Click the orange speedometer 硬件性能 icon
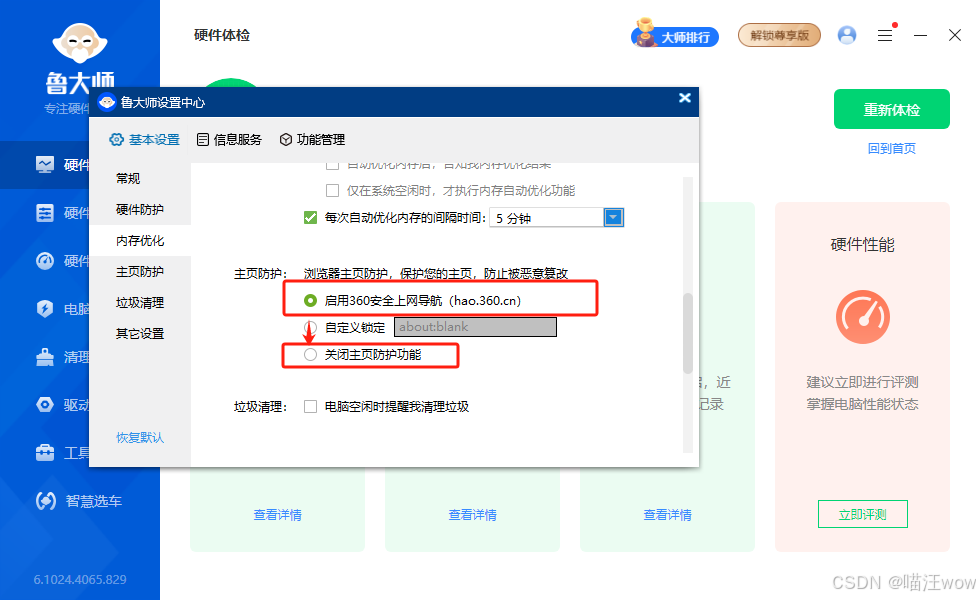Screen dimensions: 980x600 tap(862, 317)
